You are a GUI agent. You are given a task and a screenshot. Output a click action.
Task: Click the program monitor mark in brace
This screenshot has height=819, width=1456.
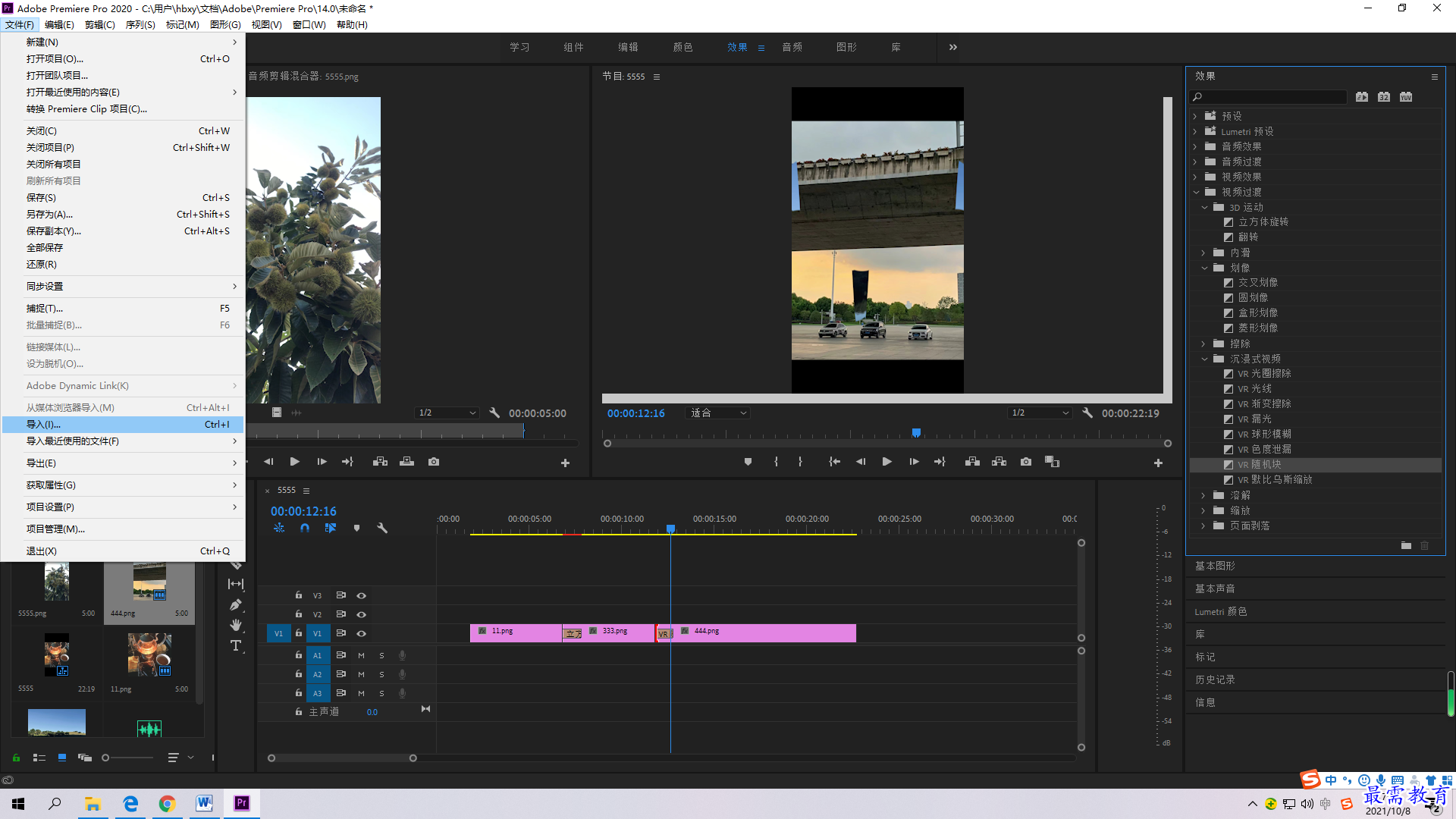(776, 462)
